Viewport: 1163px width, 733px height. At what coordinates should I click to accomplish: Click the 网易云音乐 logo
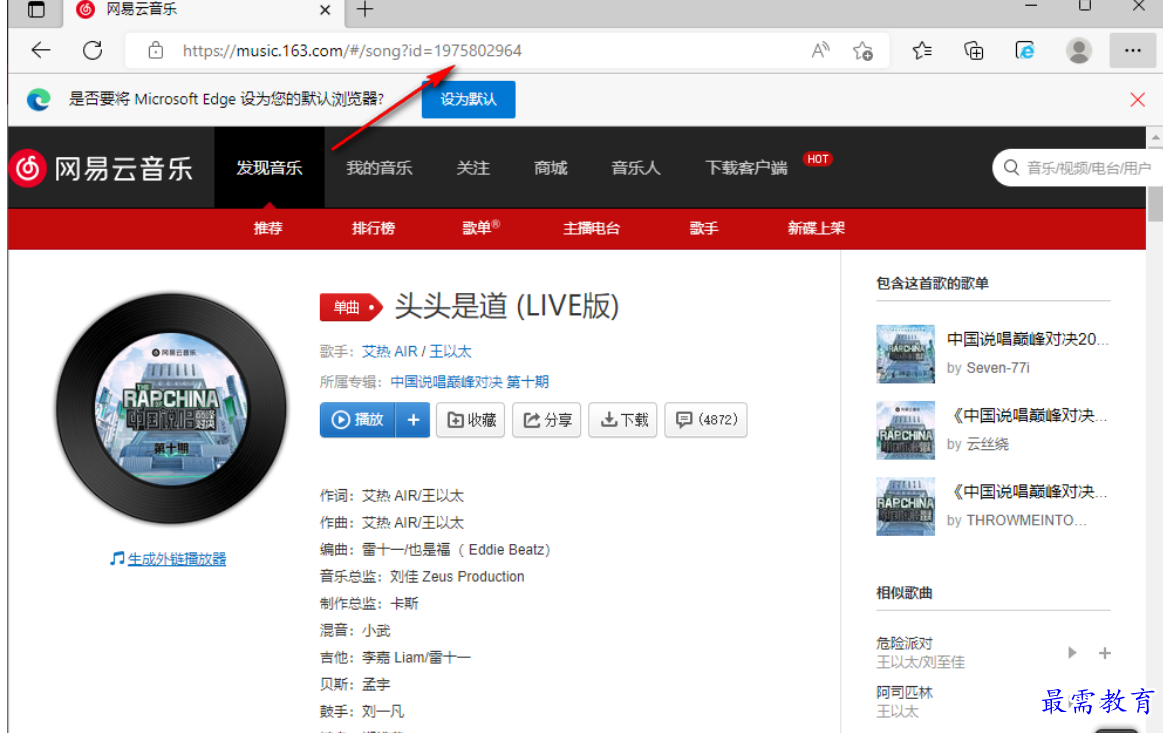click(102, 168)
